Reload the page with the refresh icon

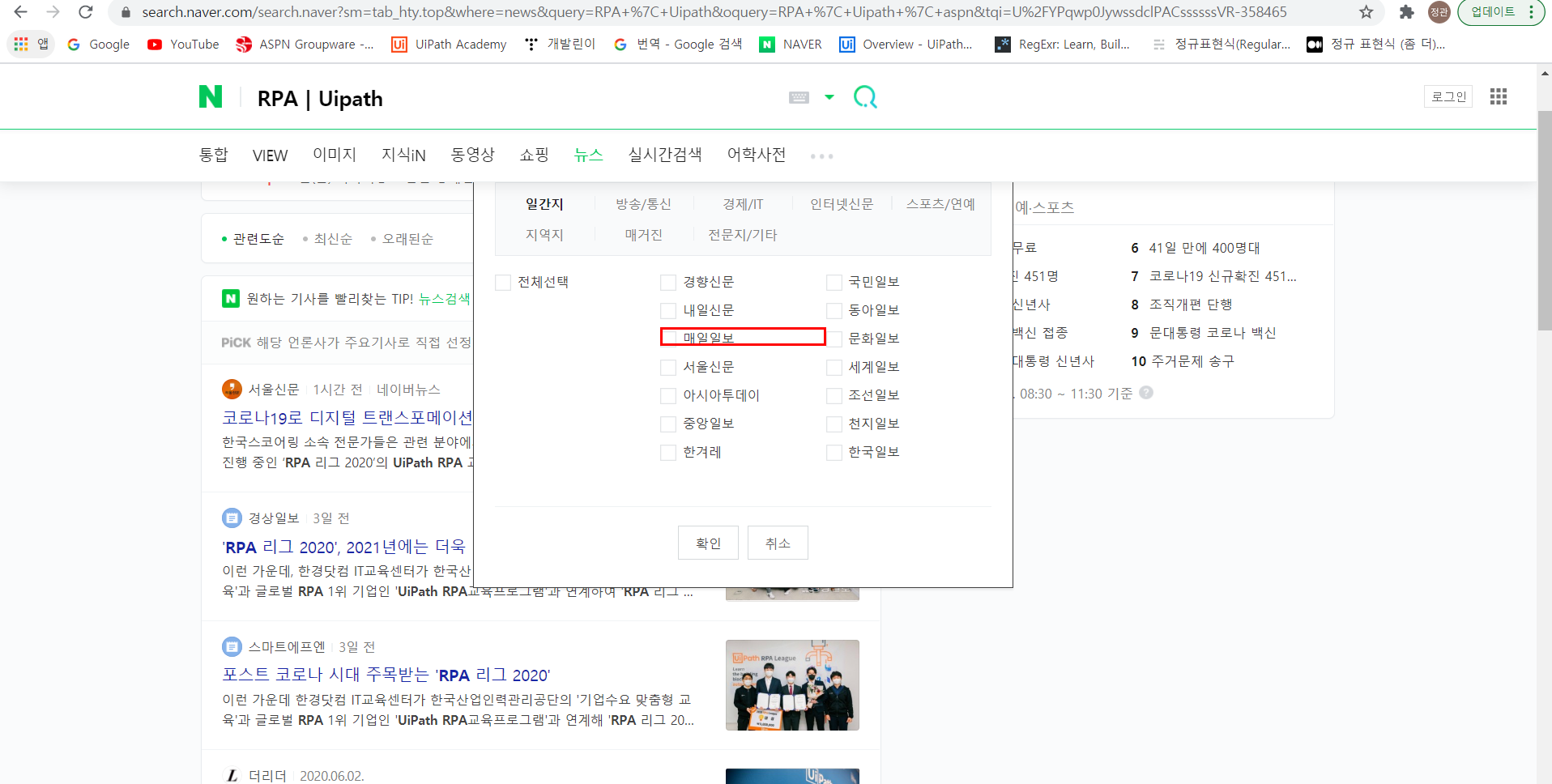tap(85, 12)
